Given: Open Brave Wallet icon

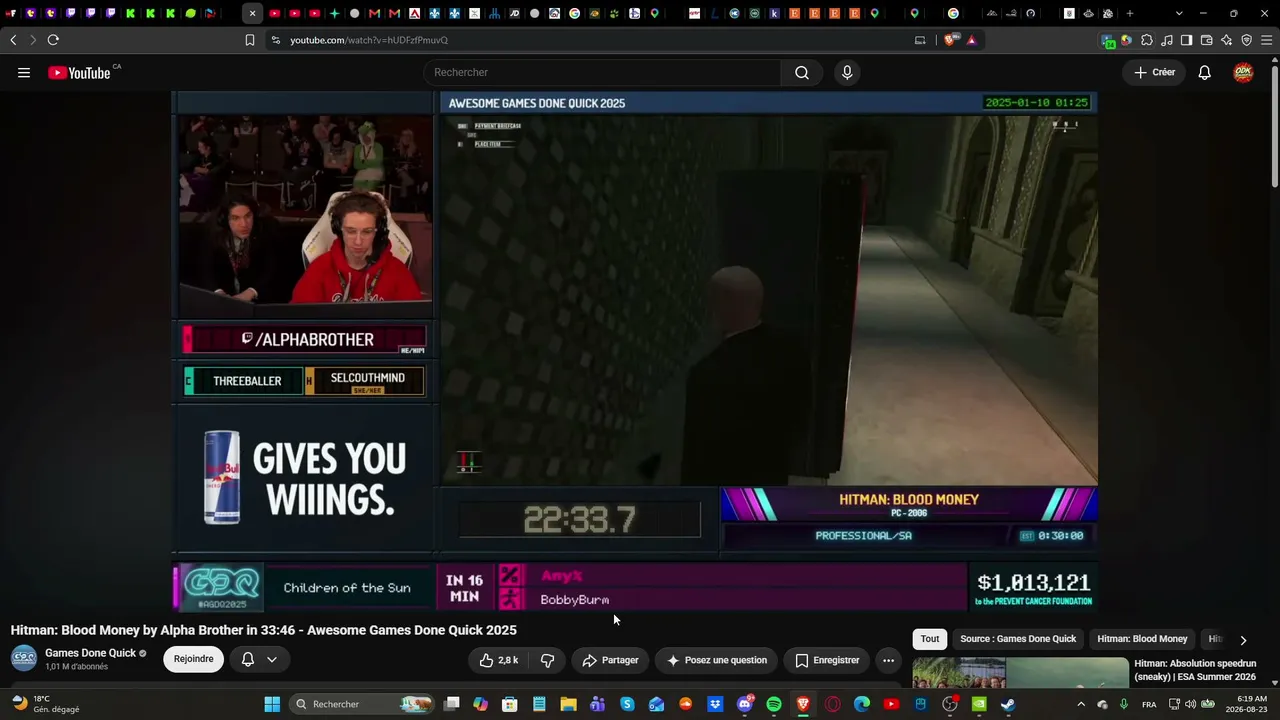Looking at the screenshot, I should (1207, 40).
